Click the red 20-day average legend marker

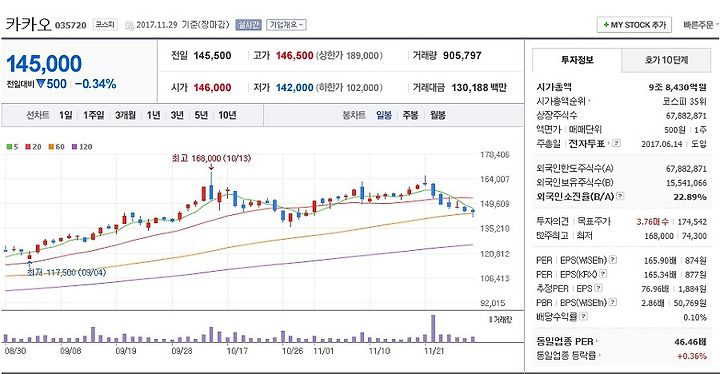tap(28, 147)
